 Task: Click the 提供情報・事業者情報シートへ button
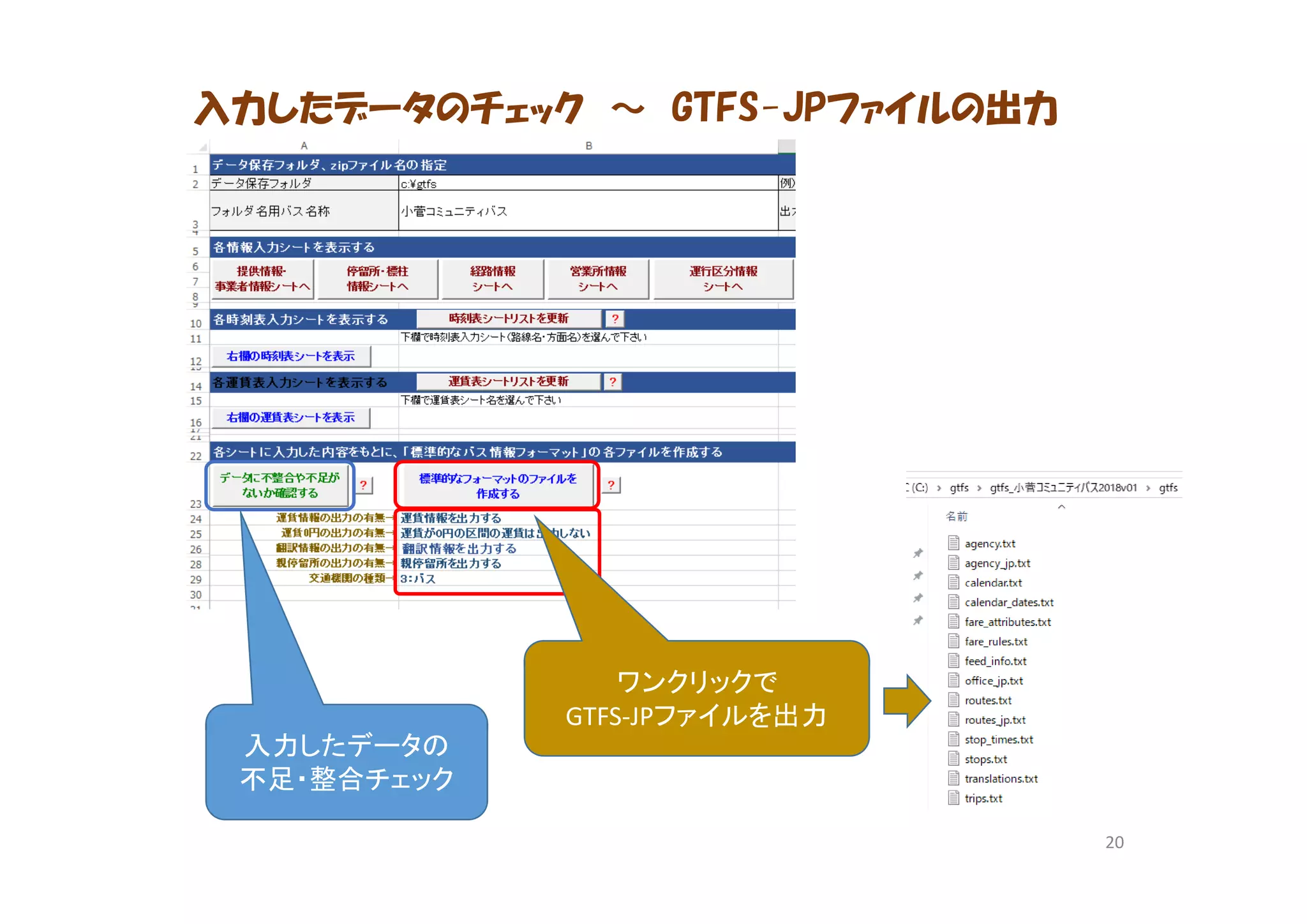[x=262, y=279]
